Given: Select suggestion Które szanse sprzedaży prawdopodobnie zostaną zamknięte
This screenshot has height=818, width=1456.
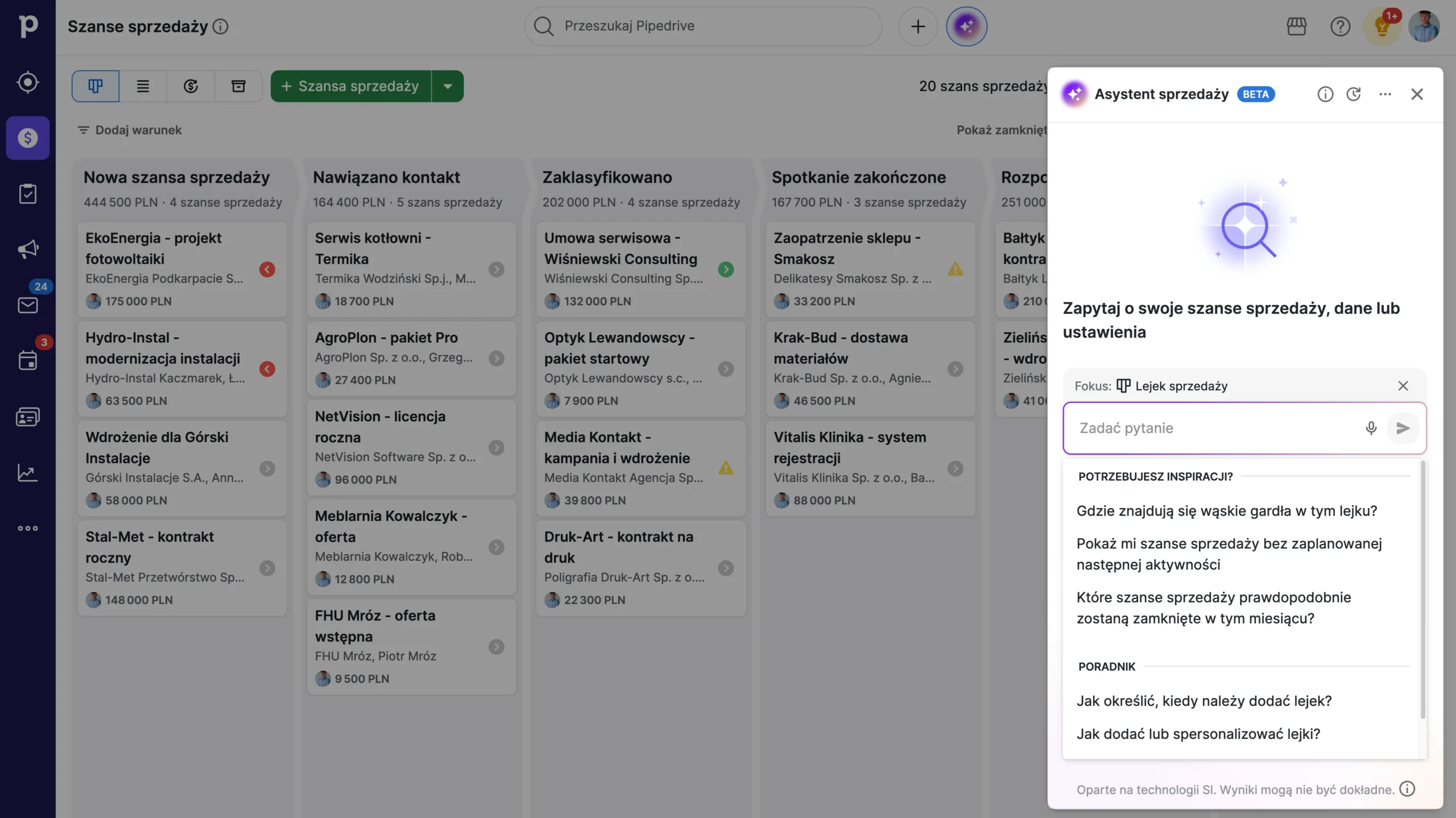Looking at the screenshot, I should 1213,608.
